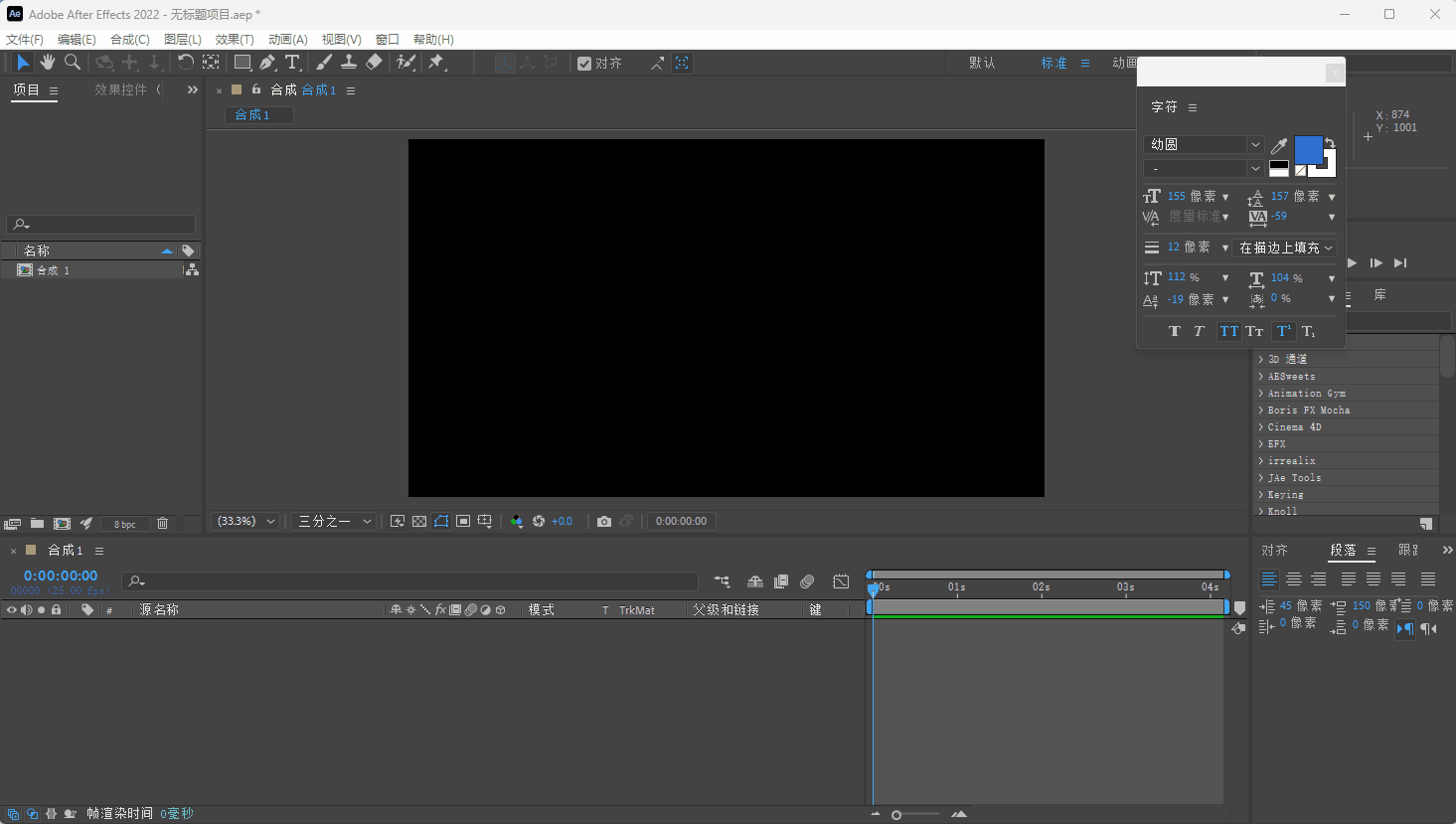Swap fill and stroke colors arrow
This screenshot has height=824, width=1456.
(1330, 143)
